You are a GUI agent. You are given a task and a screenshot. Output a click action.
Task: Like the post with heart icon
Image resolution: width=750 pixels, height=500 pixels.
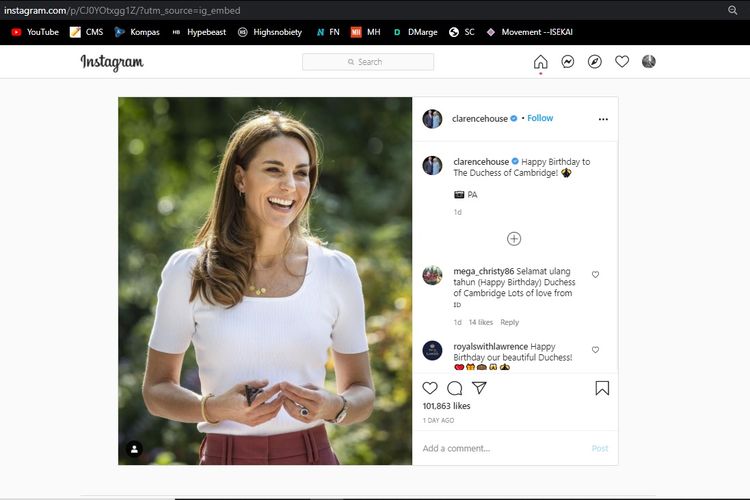[430, 388]
